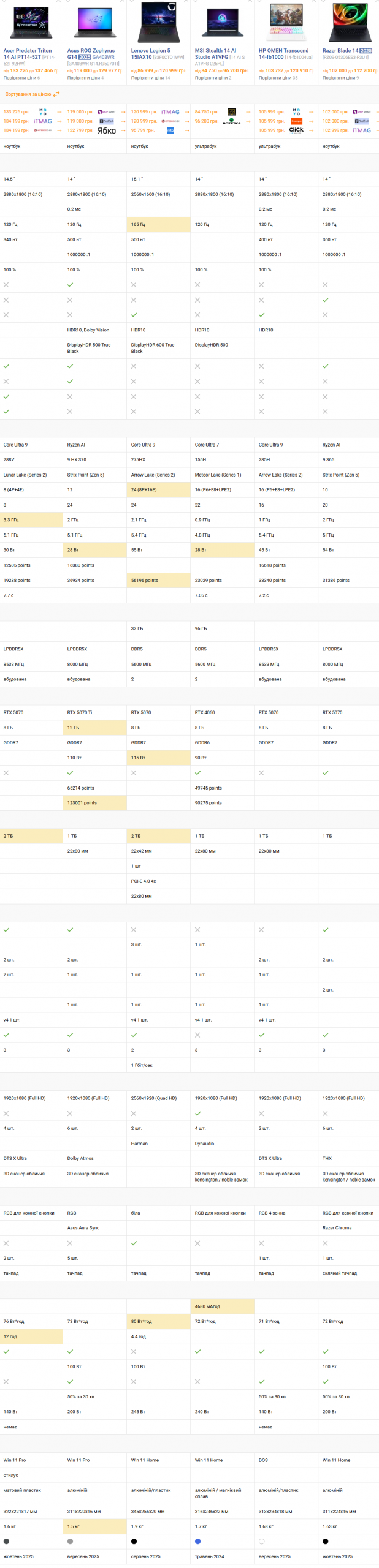The height and width of the screenshot is (1568, 379).
Task: Click the Rozetka store logo under MSI Stealth
Action: click(232, 123)
